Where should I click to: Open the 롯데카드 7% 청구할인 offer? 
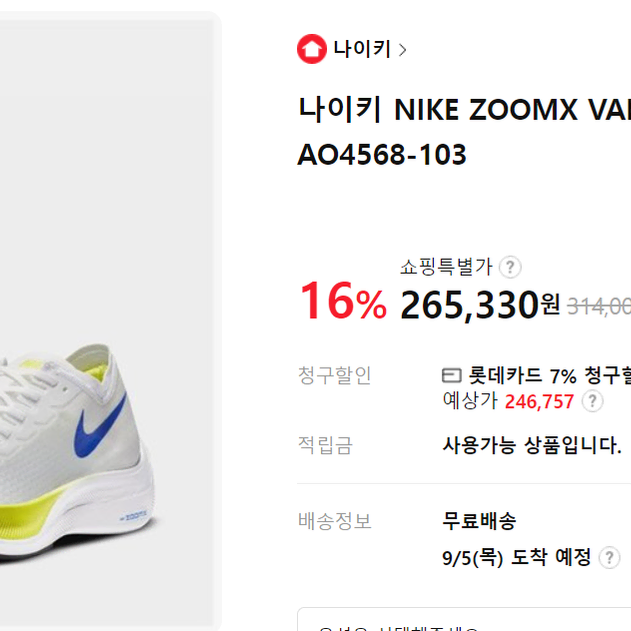click(x=550, y=375)
